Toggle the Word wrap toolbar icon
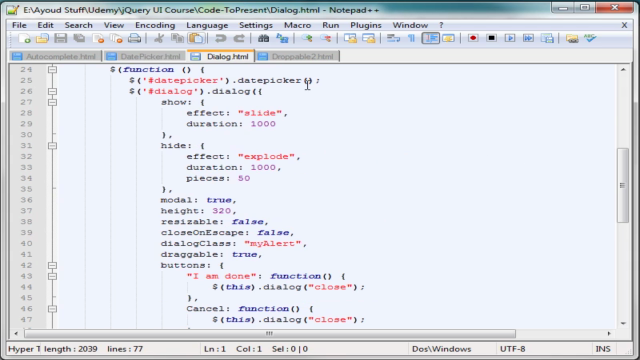Viewport: 640px width, 360px height. point(393,38)
